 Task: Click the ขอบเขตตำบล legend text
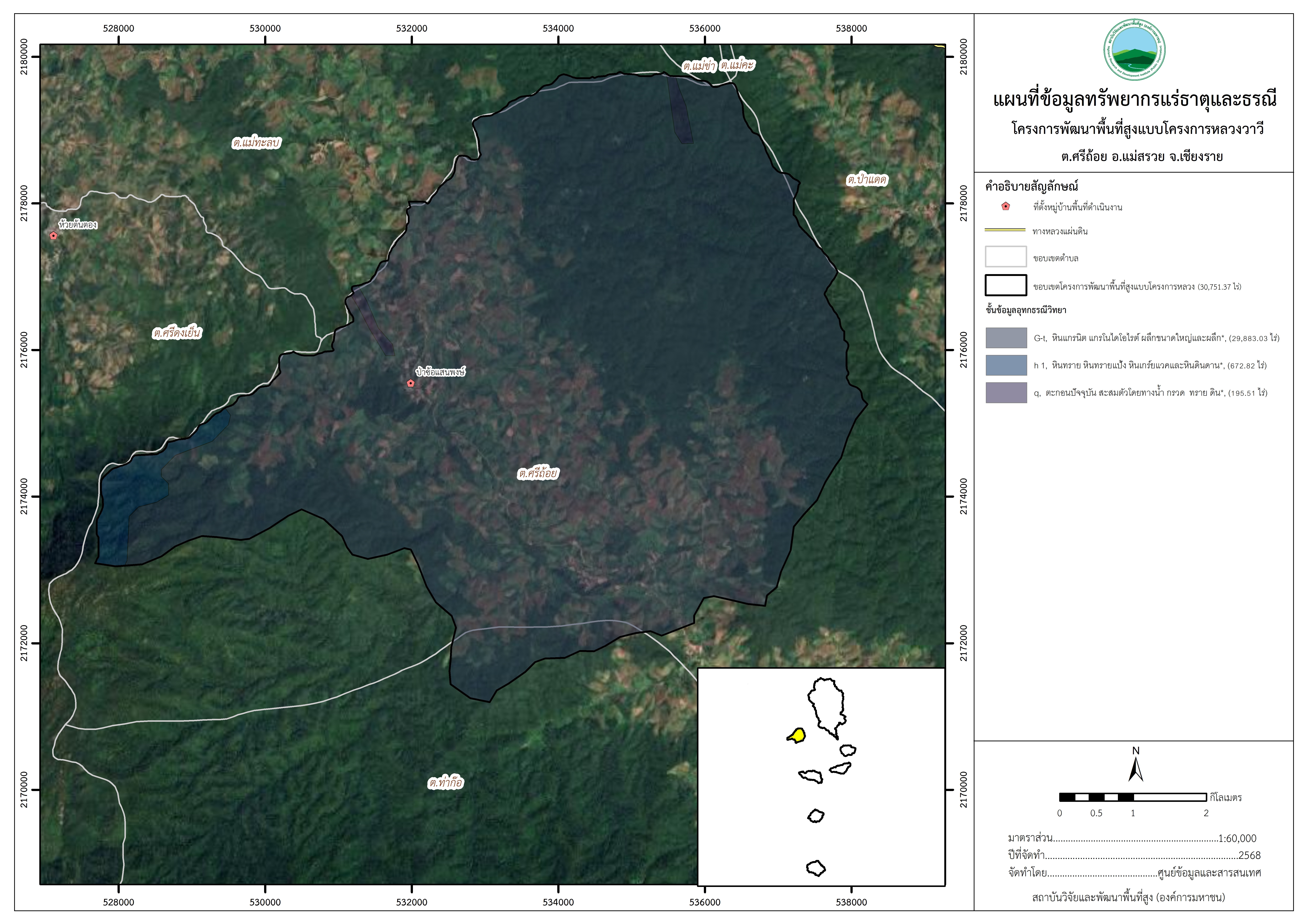(x=1056, y=258)
